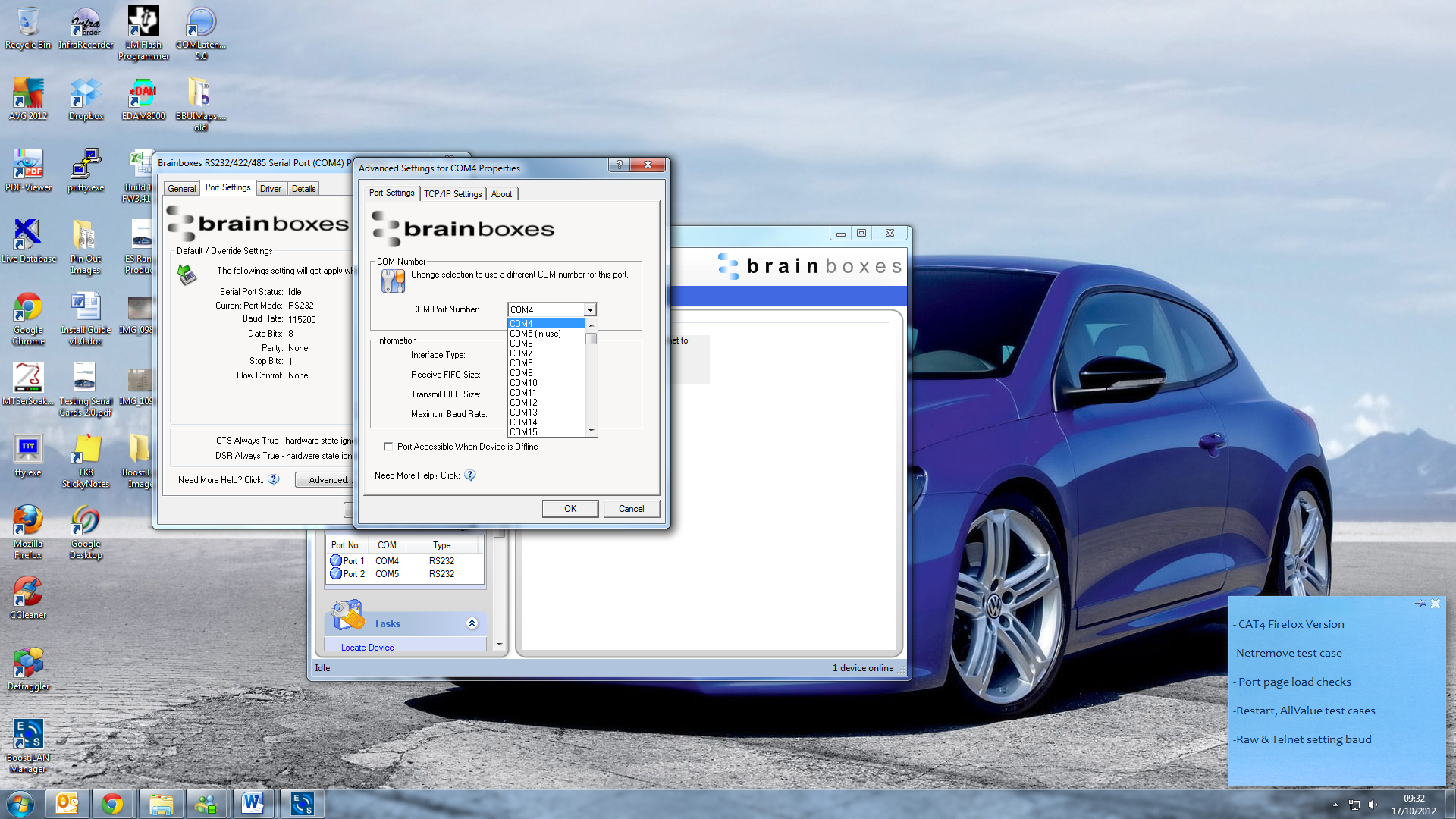Collapse the Tasks panel with the chevron
This screenshot has width=1456, height=819.
pos(472,623)
